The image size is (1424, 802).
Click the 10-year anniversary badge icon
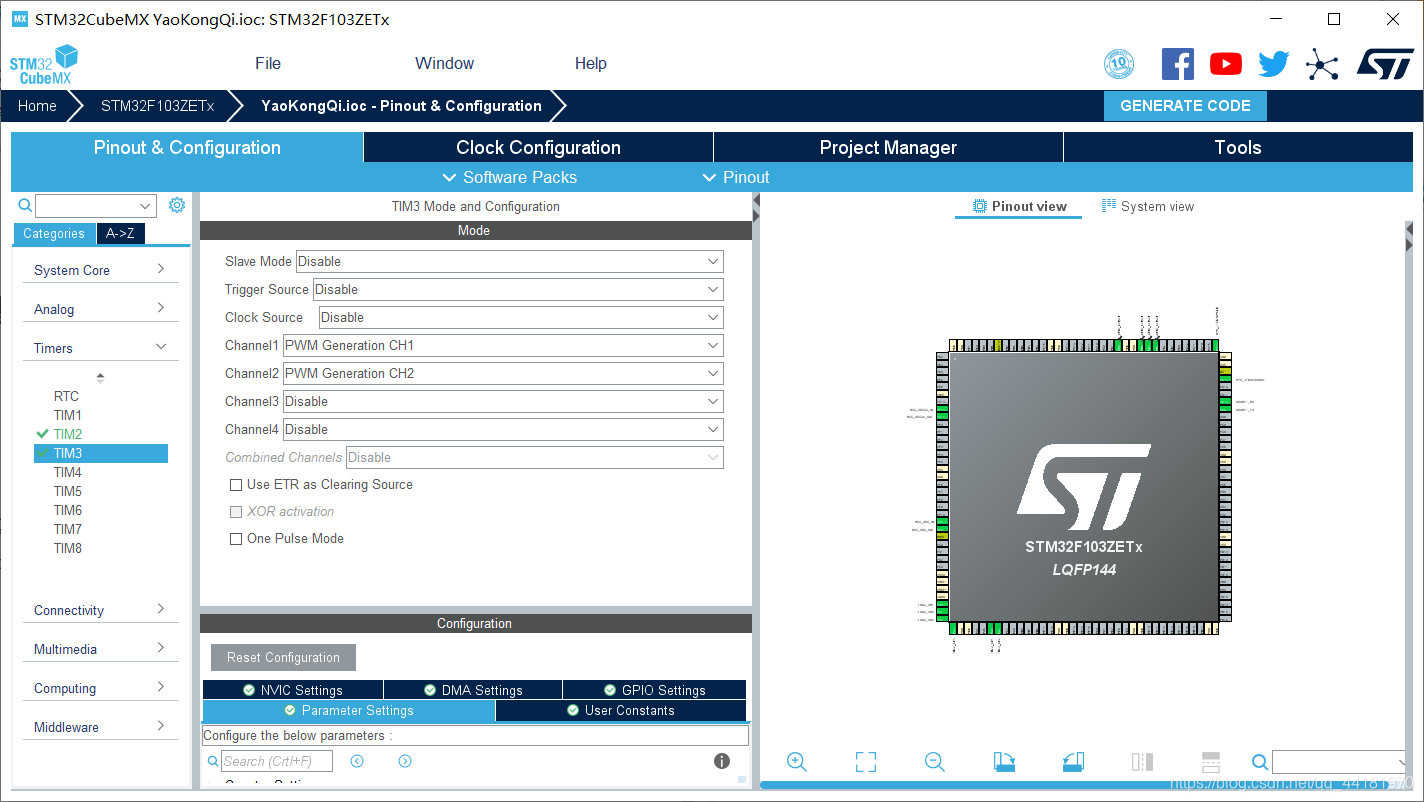pyautogui.click(x=1119, y=65)
